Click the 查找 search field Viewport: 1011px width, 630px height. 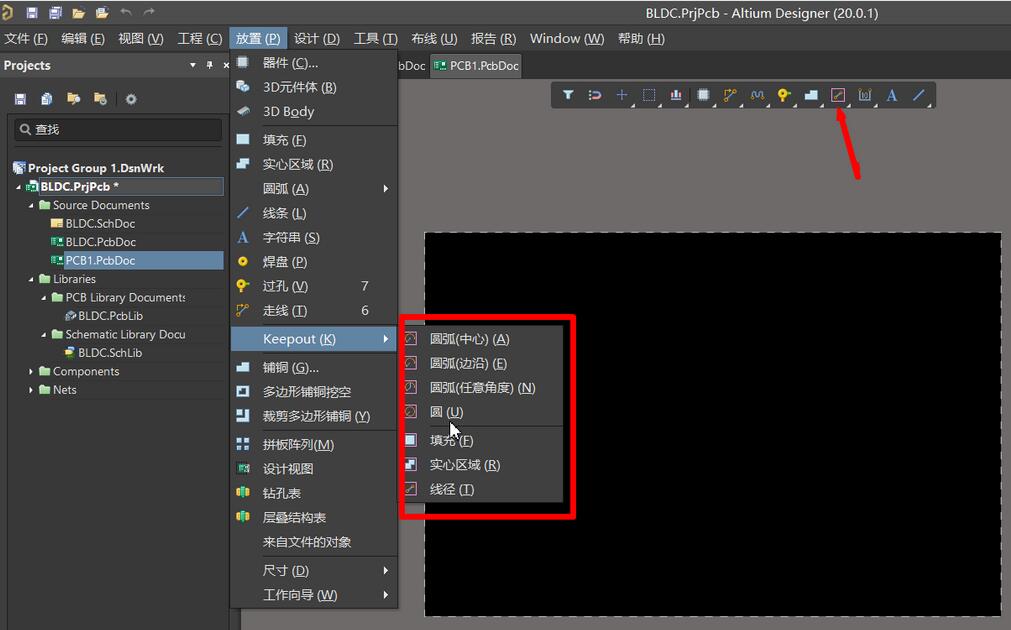coord(118,130)
